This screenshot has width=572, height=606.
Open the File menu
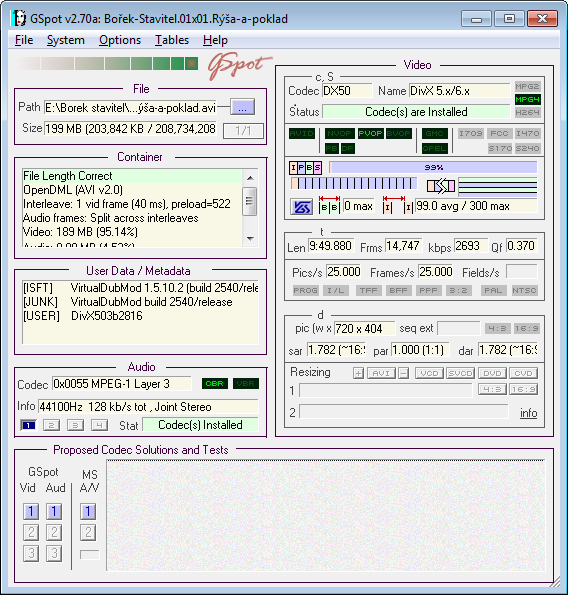[x=24, y=40]
